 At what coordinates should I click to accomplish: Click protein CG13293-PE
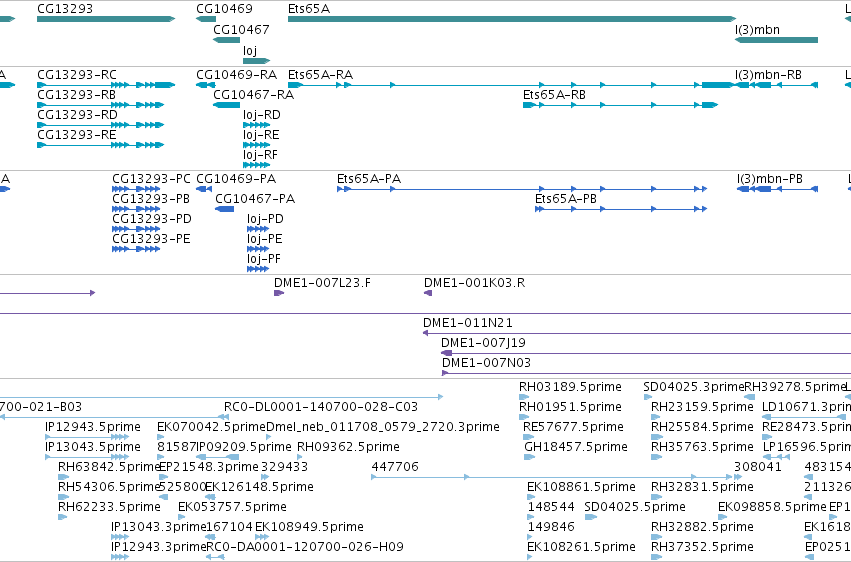pyautogui.click(x=136, y=249)
